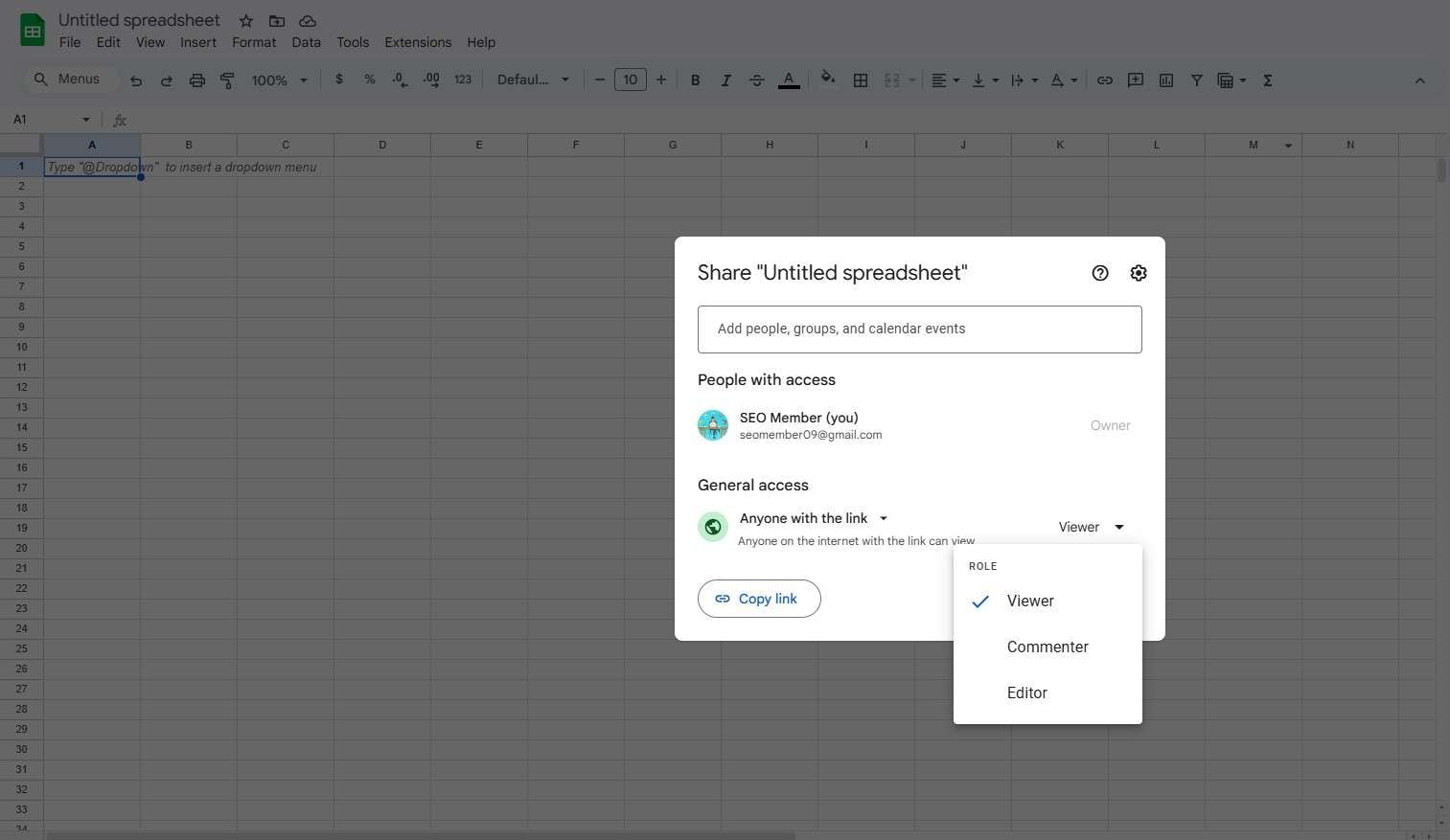
Task: Increase decimal places icon
Action: click(431, 79)
